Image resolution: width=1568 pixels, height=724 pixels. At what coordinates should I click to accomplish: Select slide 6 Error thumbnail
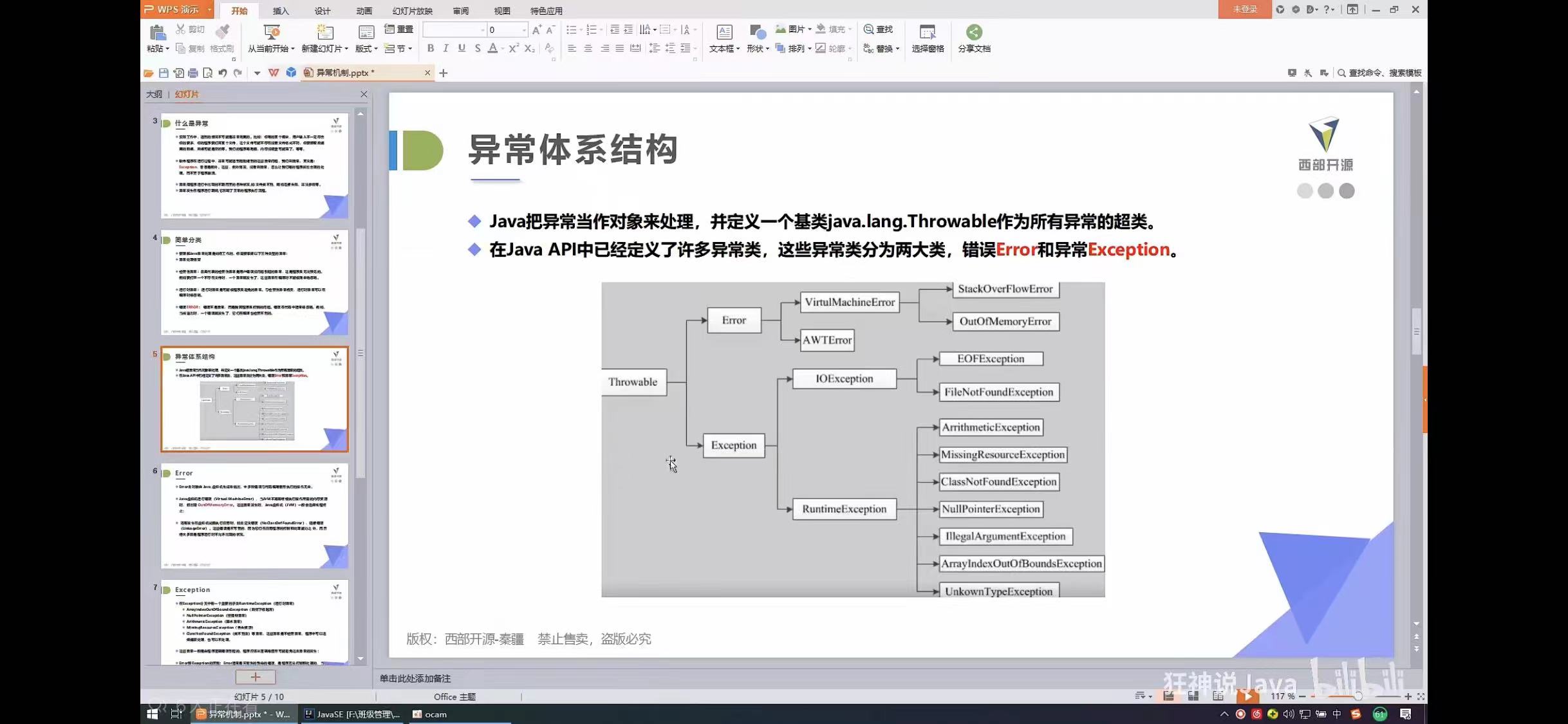[x=254, y=515]
